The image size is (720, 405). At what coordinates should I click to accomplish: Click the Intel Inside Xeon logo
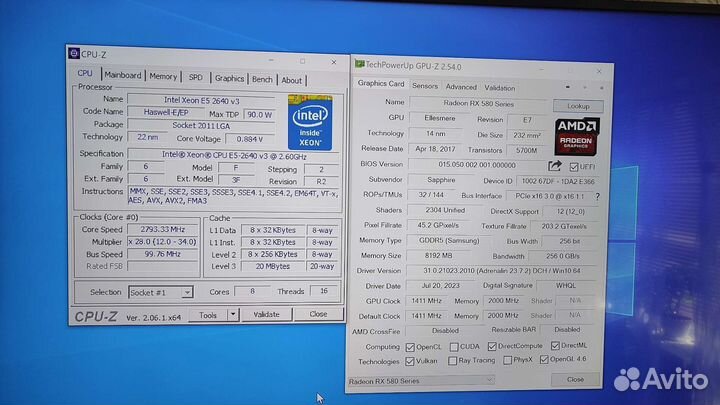tap(310, 122)
